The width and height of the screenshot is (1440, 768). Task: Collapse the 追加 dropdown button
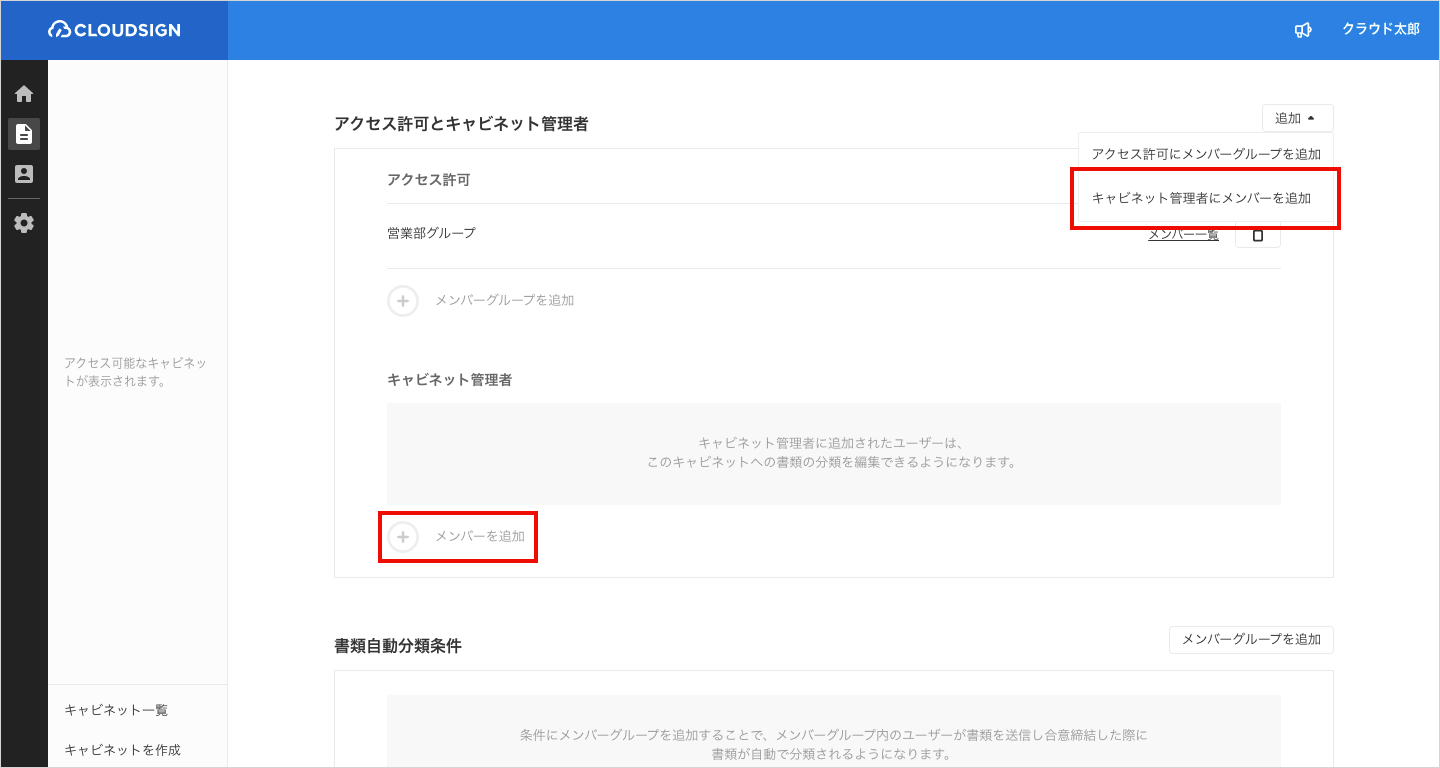point(1297,118)
